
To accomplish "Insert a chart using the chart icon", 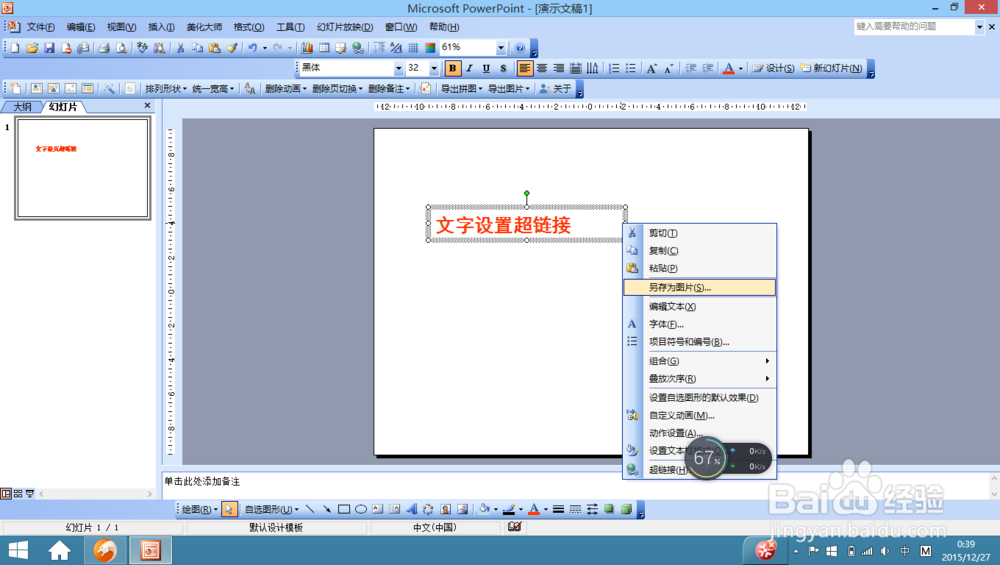I will (x=307, y=48).
